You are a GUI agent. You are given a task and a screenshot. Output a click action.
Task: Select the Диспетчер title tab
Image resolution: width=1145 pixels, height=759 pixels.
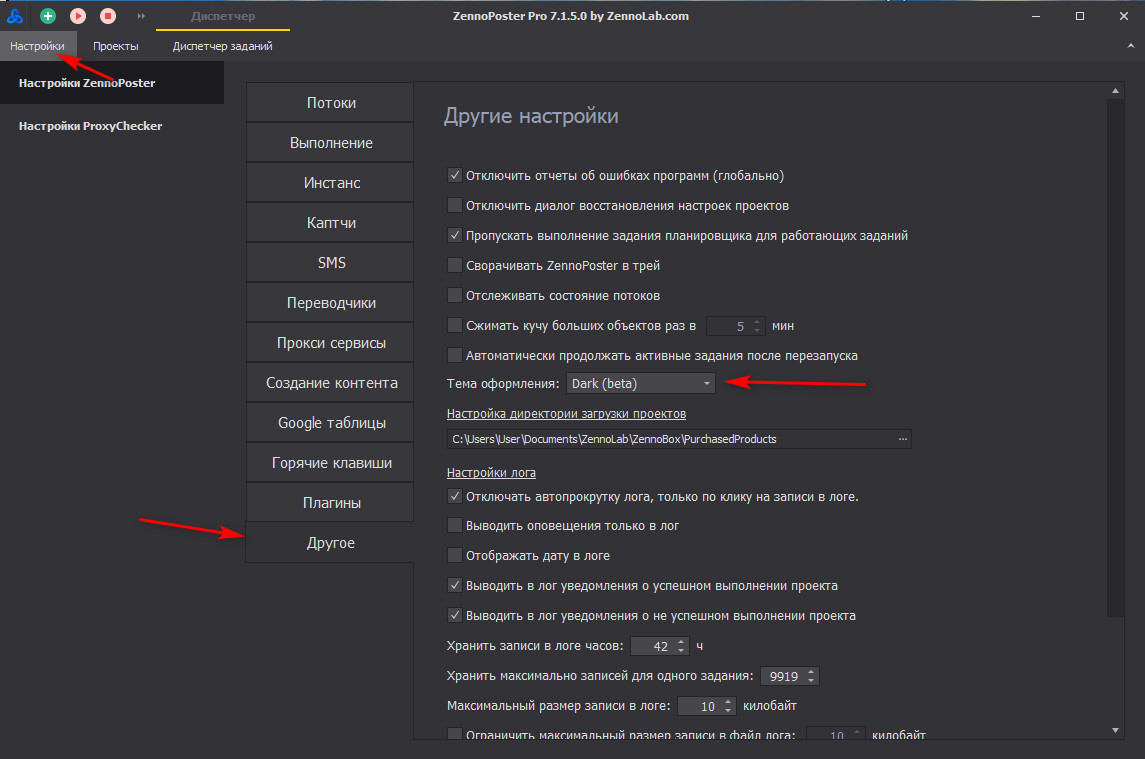point(223,16)
